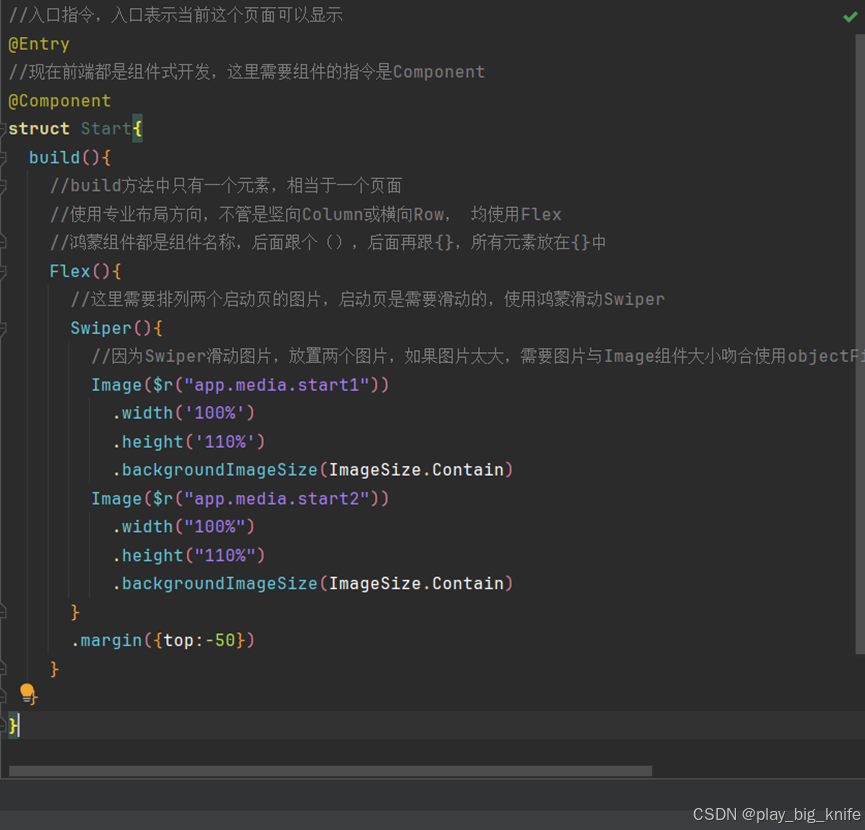The width and height of the screenshot is (865, 830).
Task: Click .width("100%") with double quotes
Action: [x=184, y=527]
